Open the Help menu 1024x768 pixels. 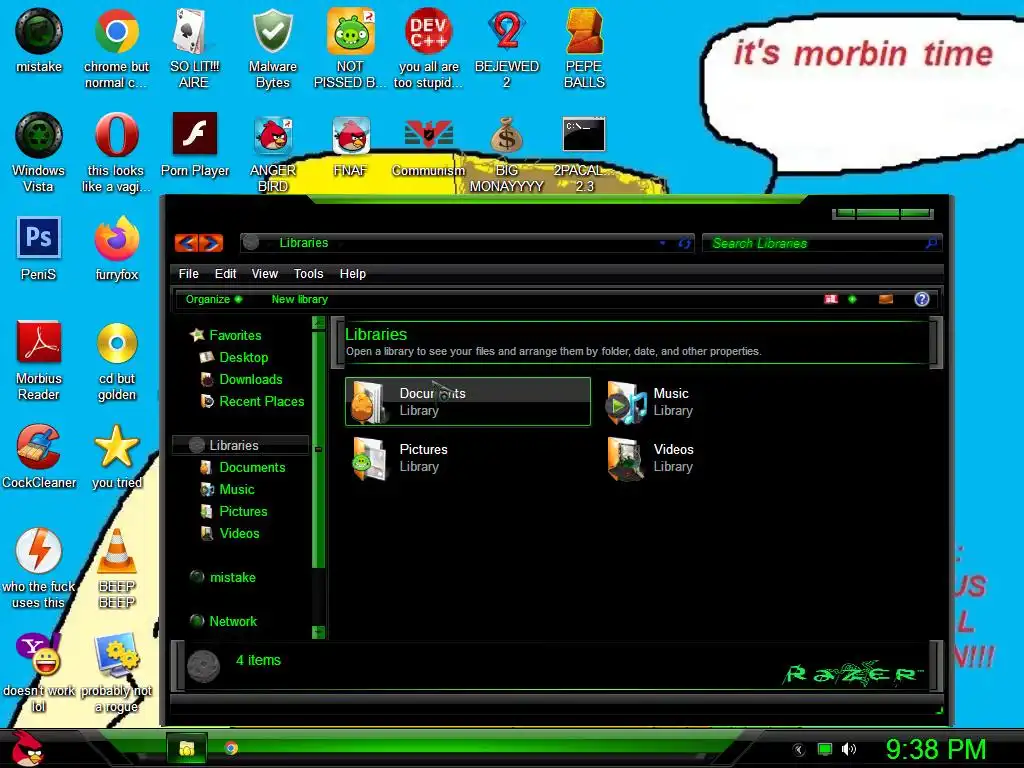click(353, 274)
